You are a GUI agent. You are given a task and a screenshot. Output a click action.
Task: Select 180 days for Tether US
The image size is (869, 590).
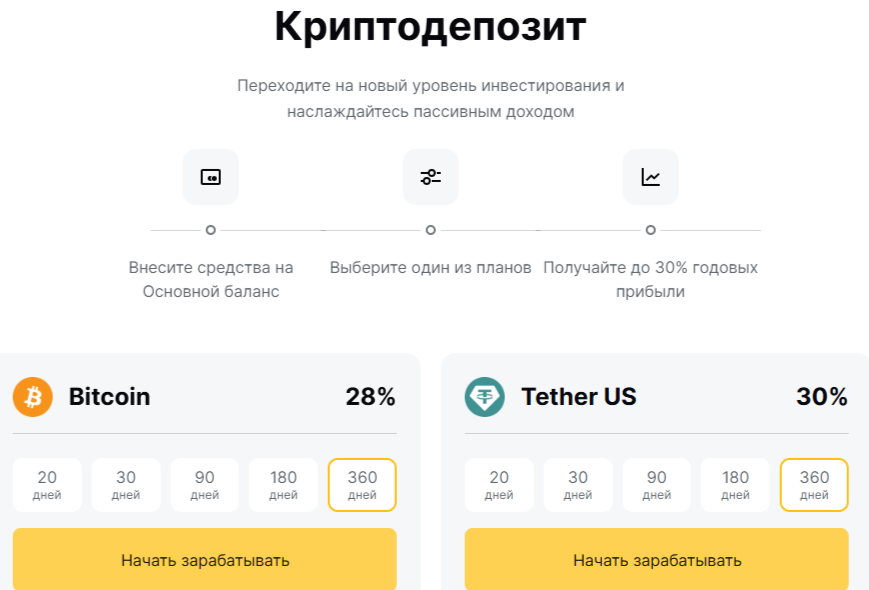(x=735, y=485)
